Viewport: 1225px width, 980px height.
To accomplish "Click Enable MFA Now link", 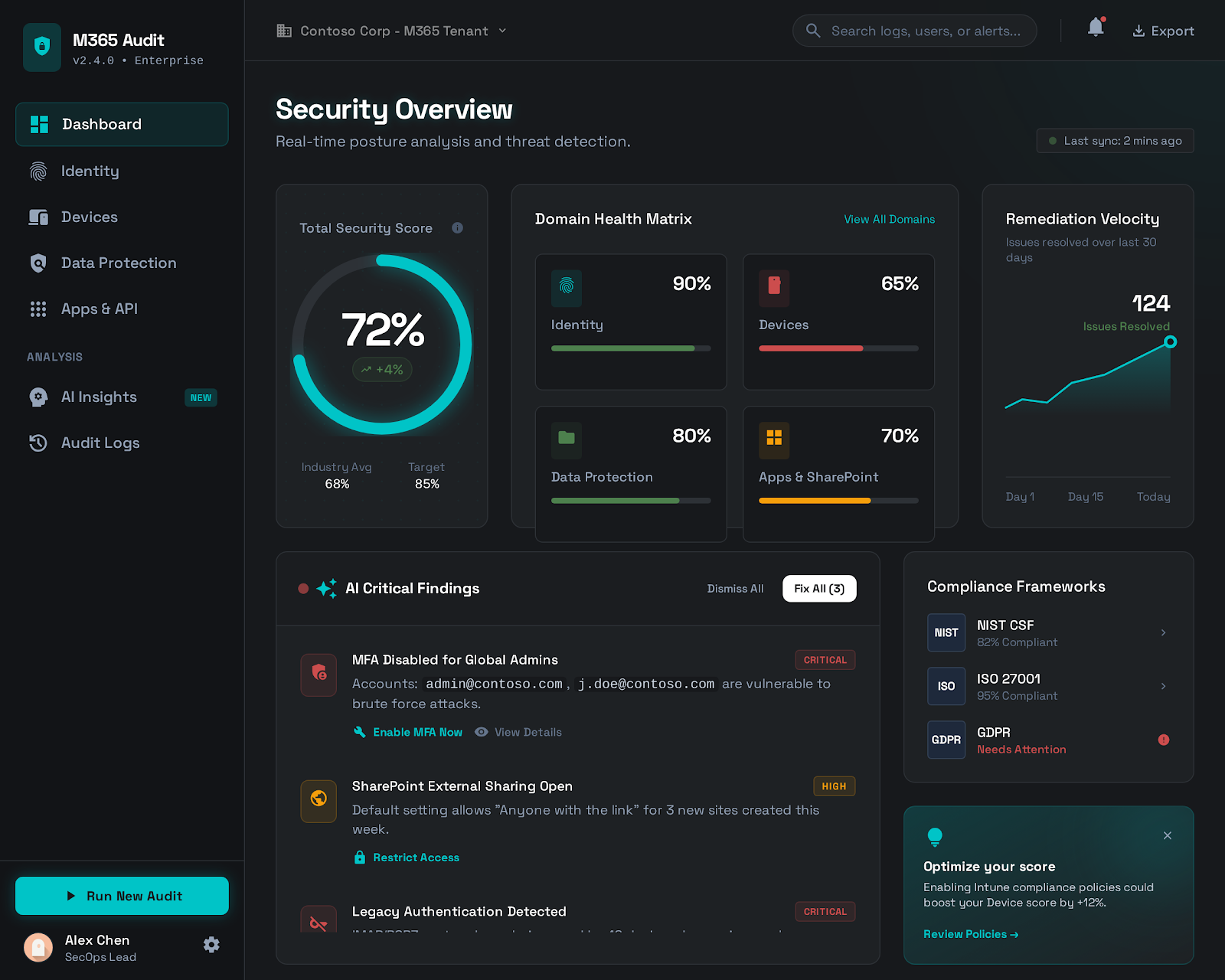I will pyautogui.click(x=408, y=732).
